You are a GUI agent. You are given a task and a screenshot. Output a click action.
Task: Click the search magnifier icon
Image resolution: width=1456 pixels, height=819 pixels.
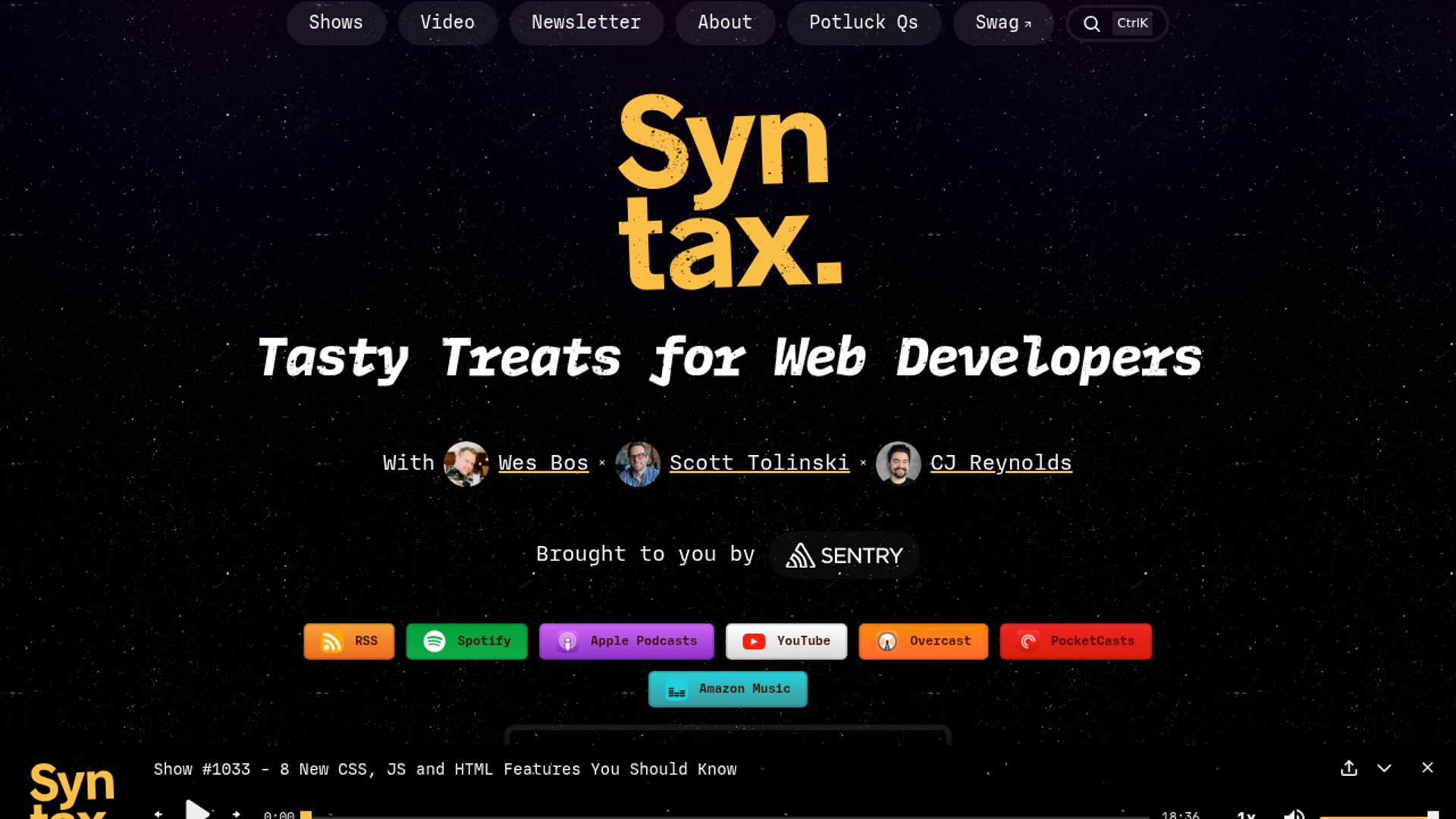coord(1091,24)
